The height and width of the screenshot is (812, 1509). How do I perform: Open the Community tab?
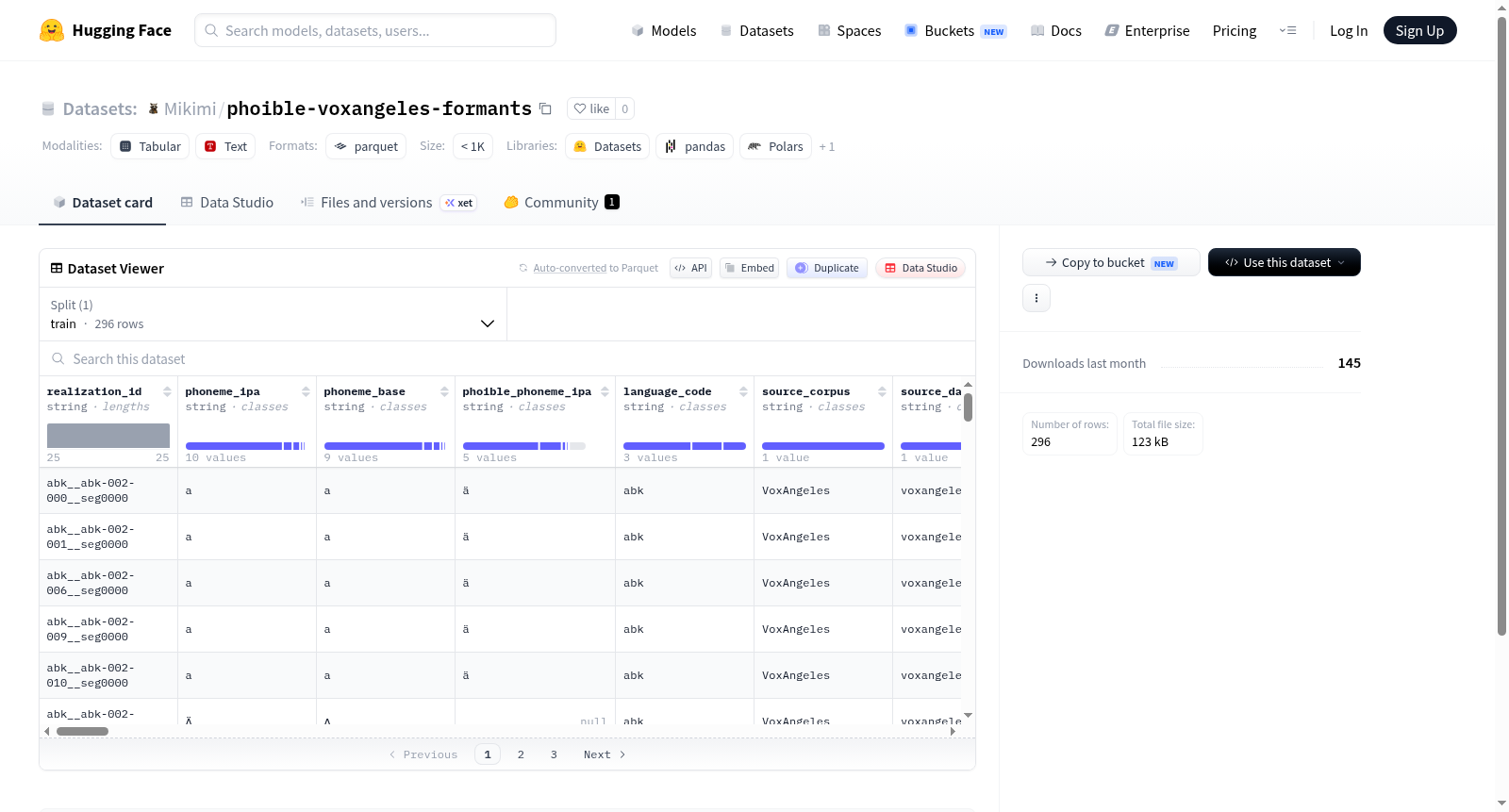coord(561,202)
